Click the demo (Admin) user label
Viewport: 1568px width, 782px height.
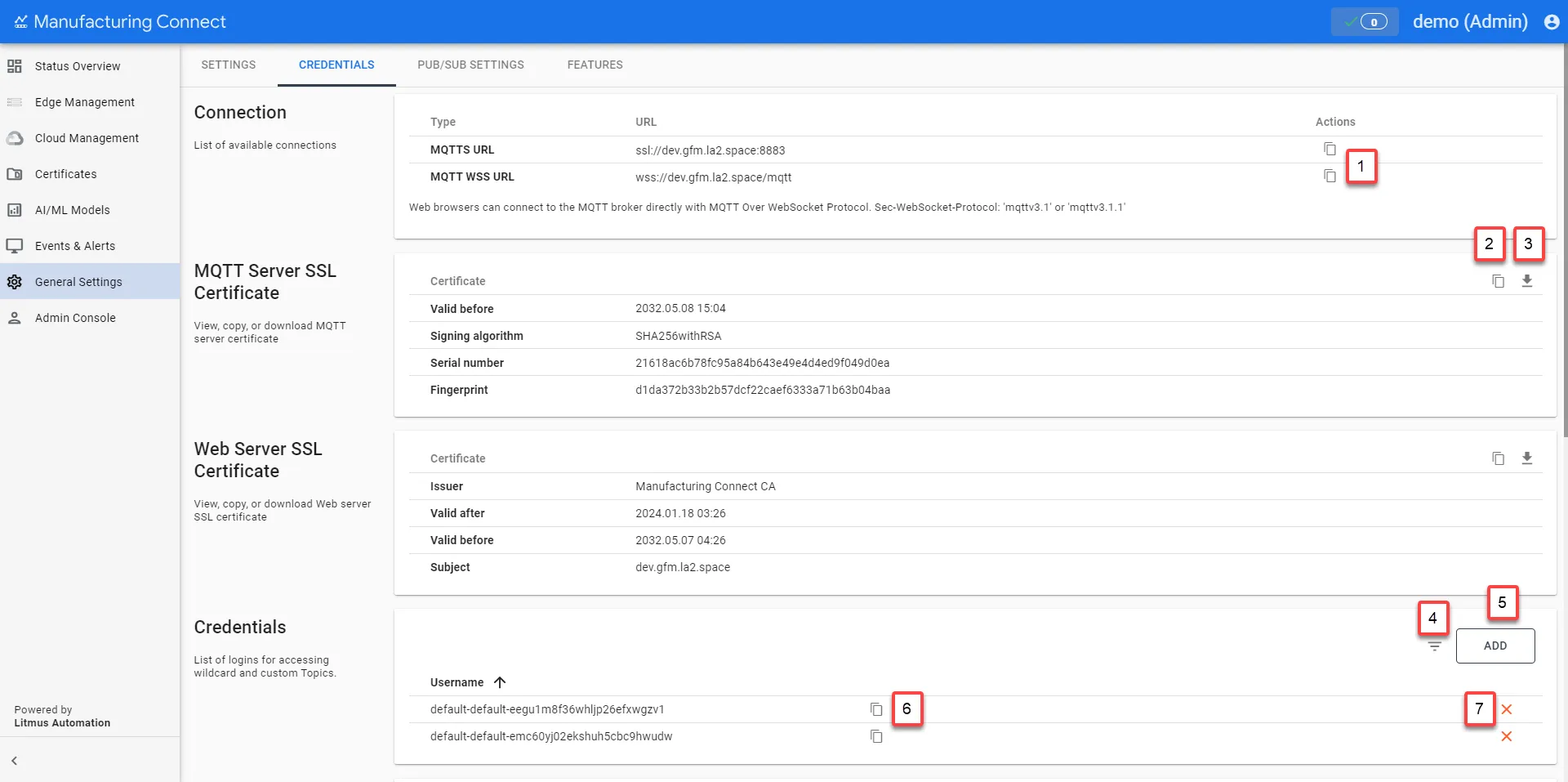click(1470, 22)
